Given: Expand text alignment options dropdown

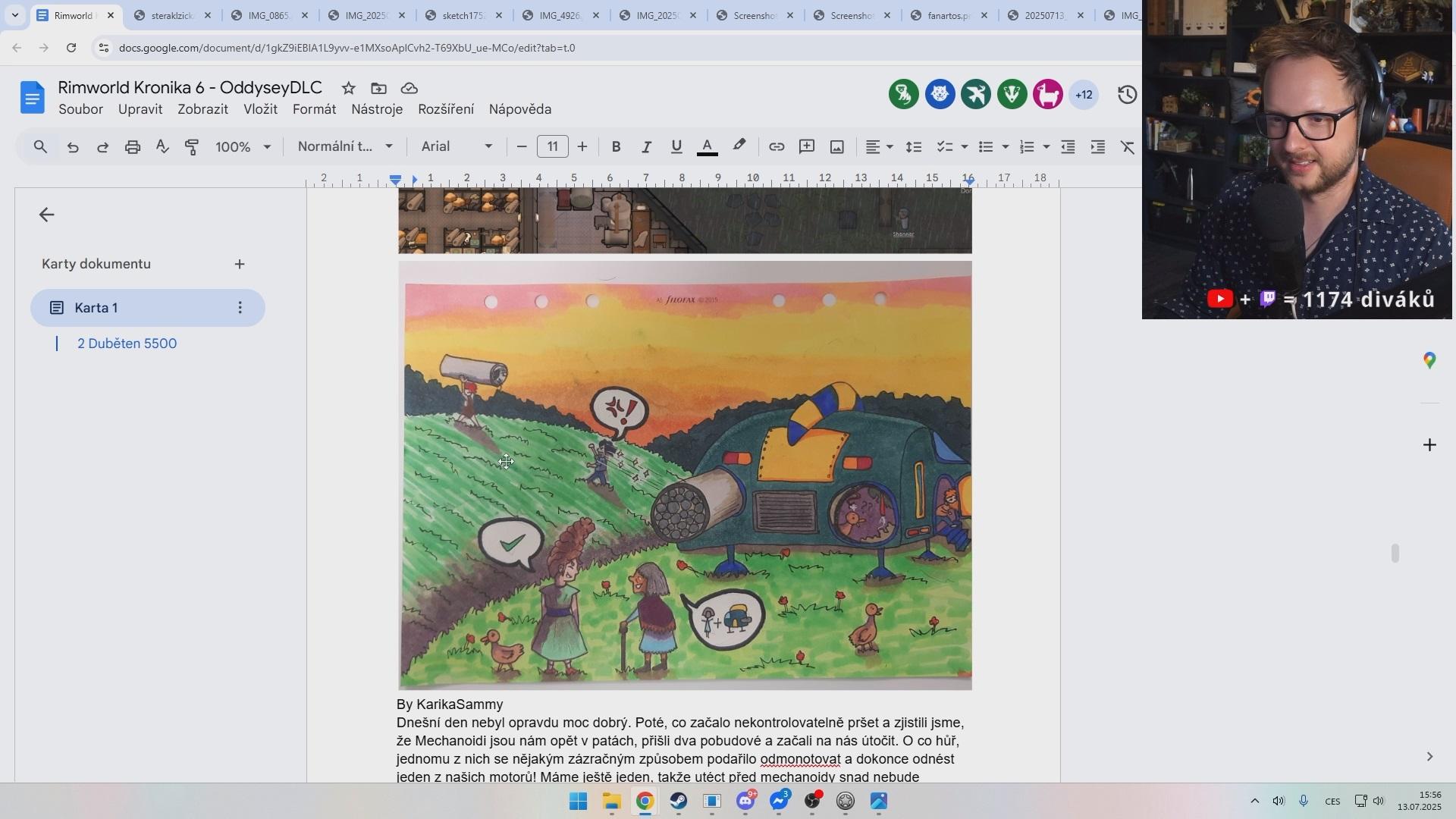Looking at the screenshot, I should point(890,147).
